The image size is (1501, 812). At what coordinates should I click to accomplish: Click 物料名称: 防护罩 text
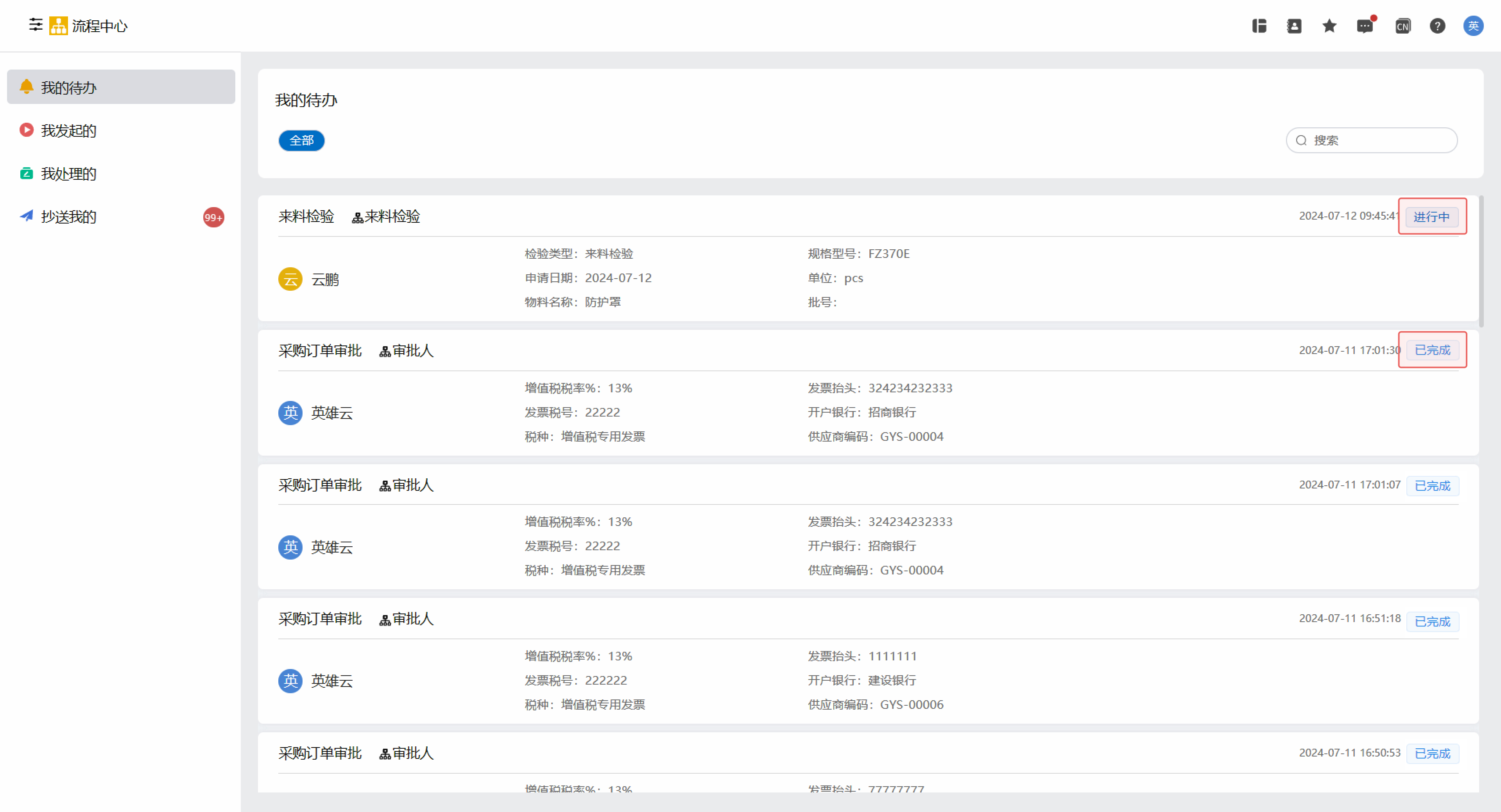click(x=573, y=302)
